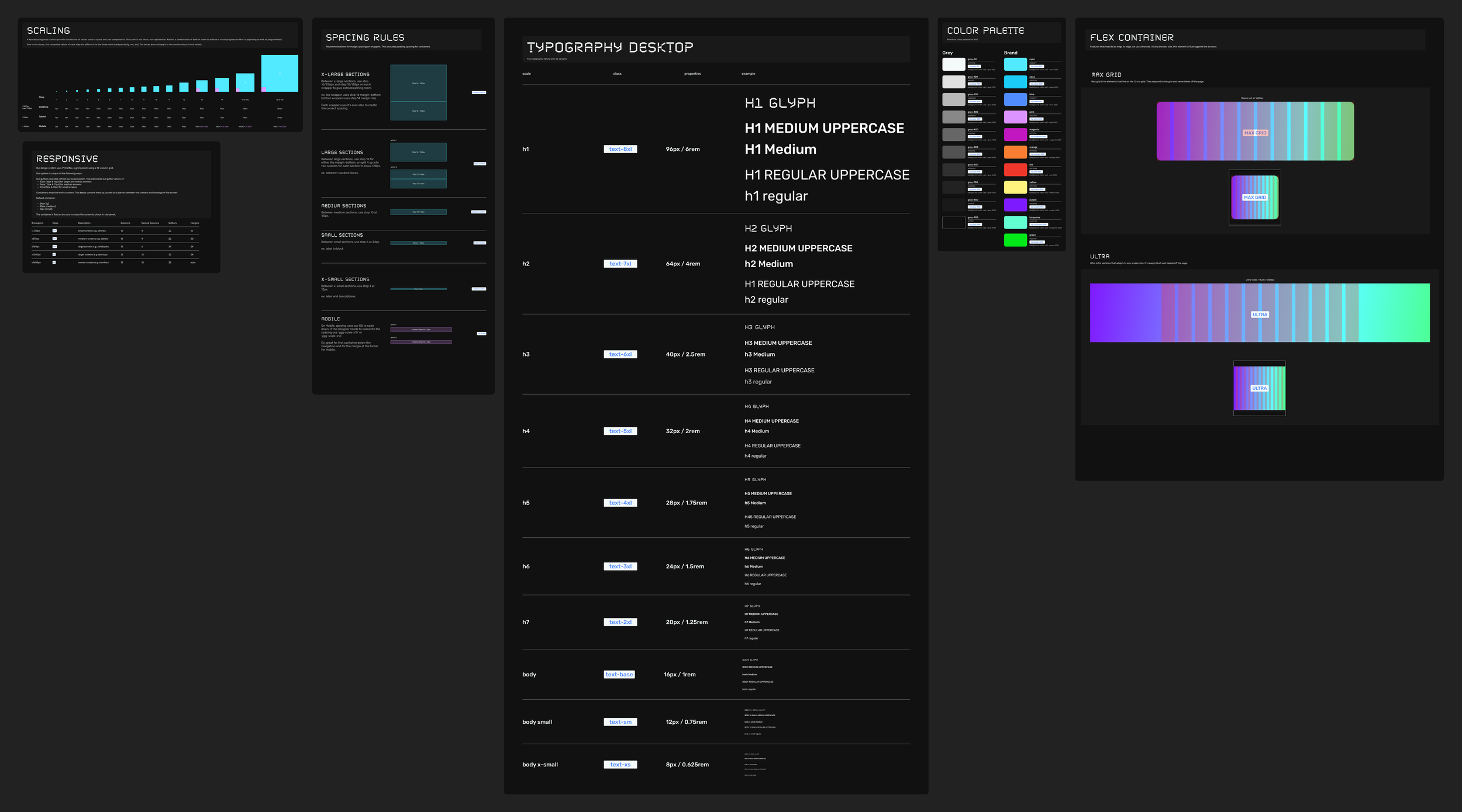This screenshot has width=1462, height=812.
Task: Select the text-3xl class tag
Action: (x=620, y=566)
